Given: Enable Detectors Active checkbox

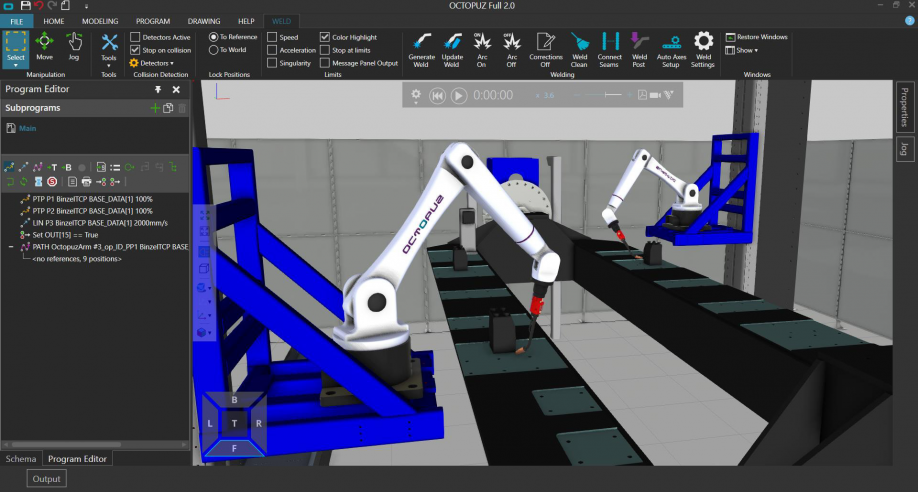Looking at the screenshot, I should pos(135,37).
